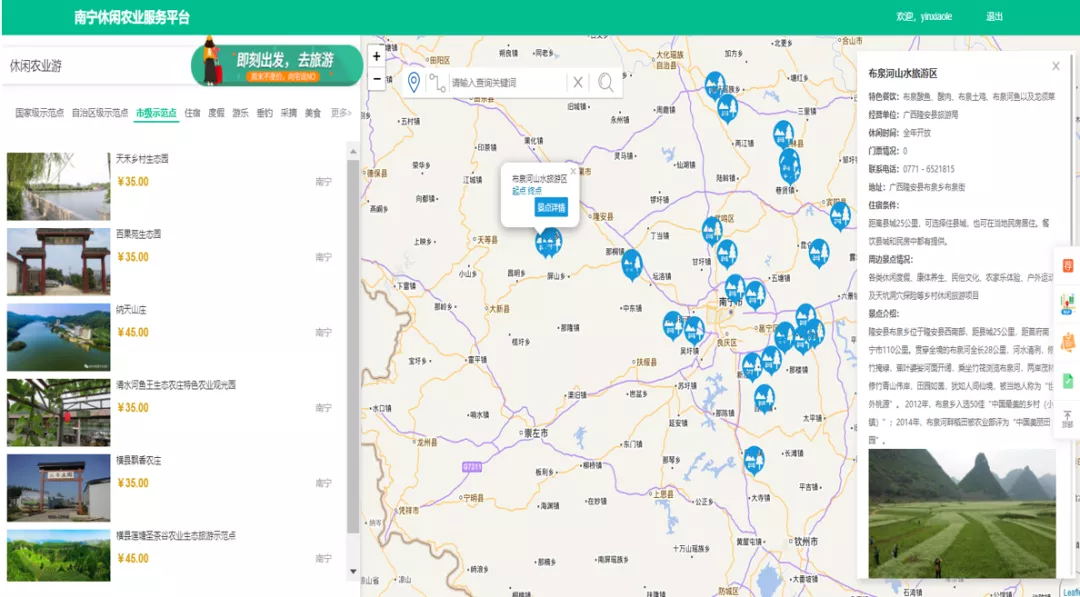
Task: Click the location pin icon in the search bar
Action: [x=414, y=83]
